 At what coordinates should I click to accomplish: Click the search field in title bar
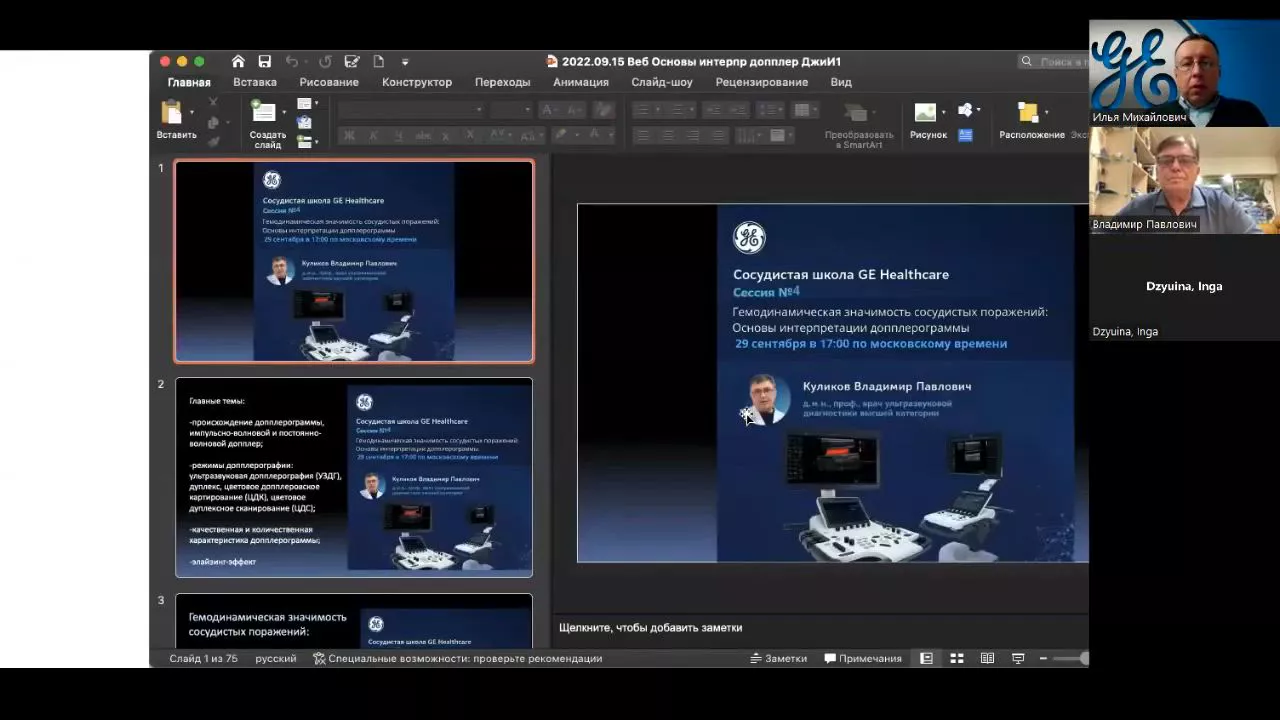[1054, 62]
